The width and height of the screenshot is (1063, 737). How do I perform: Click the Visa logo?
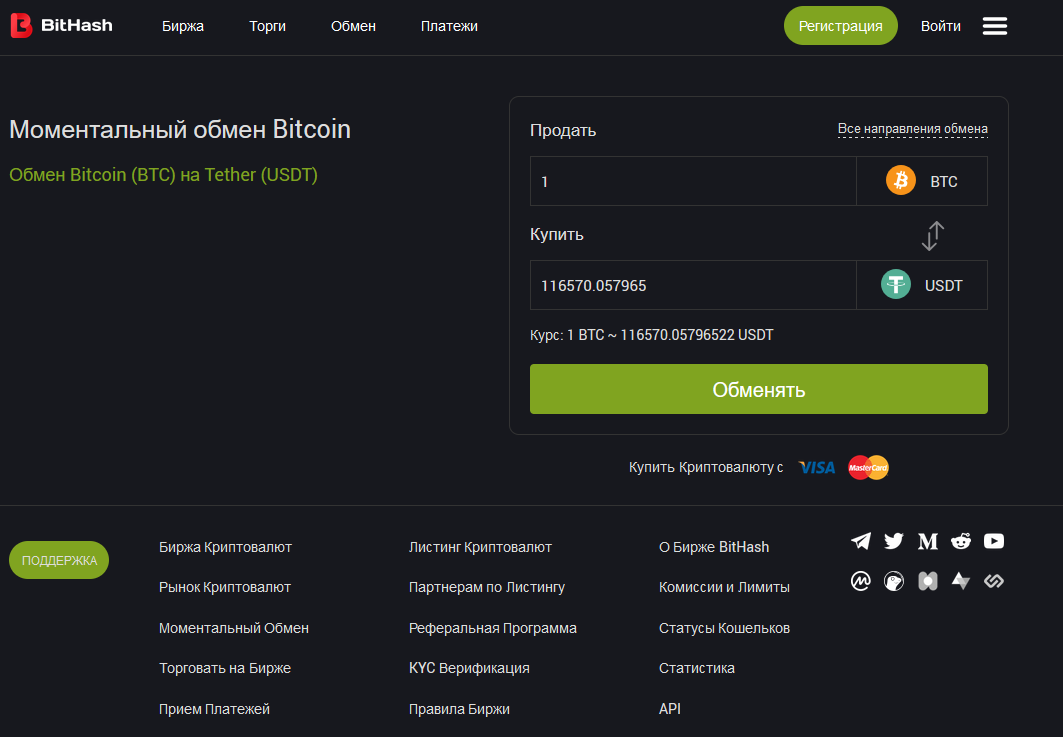[817, 467]
